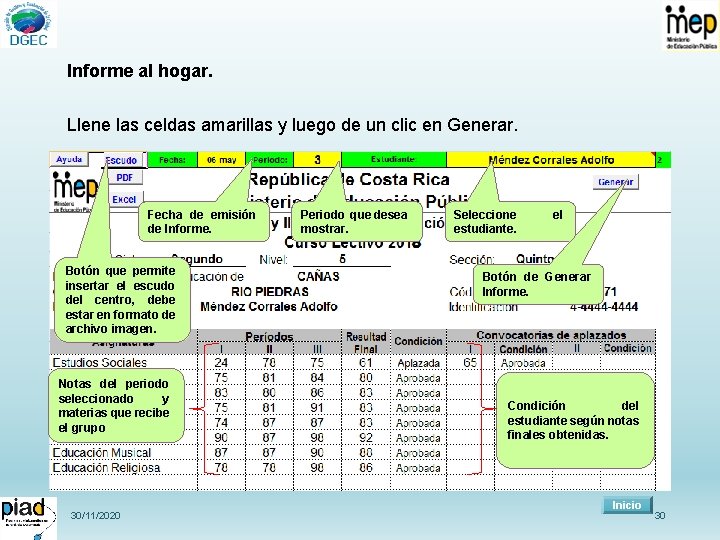Select the 'Resultad Final' column header
The width and height of the screenshot is (720, 540).
pyautogui.click(x=366, y=343)
